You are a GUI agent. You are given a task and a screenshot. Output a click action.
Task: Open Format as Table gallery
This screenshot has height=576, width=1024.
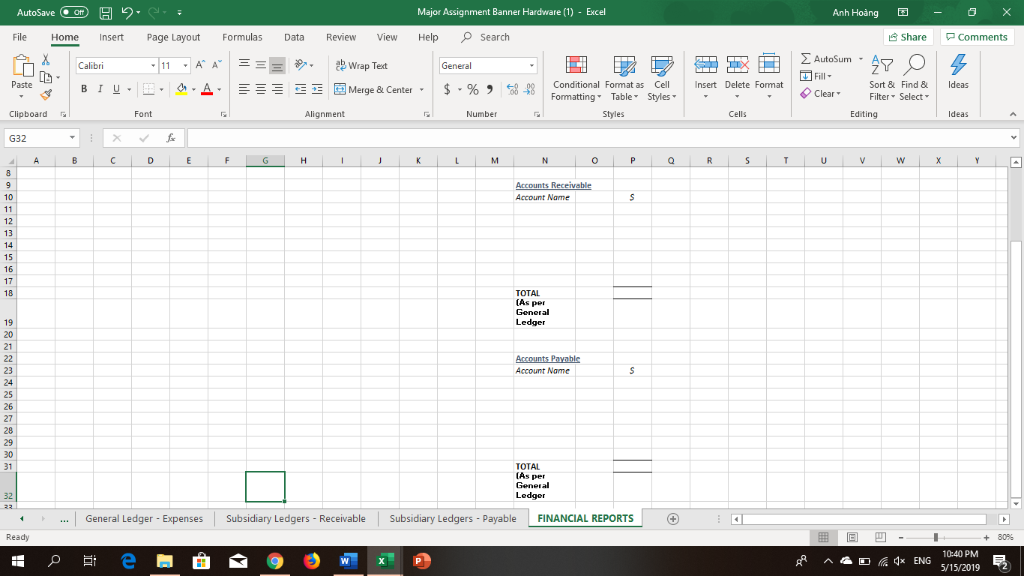click(x=624, y=78)
